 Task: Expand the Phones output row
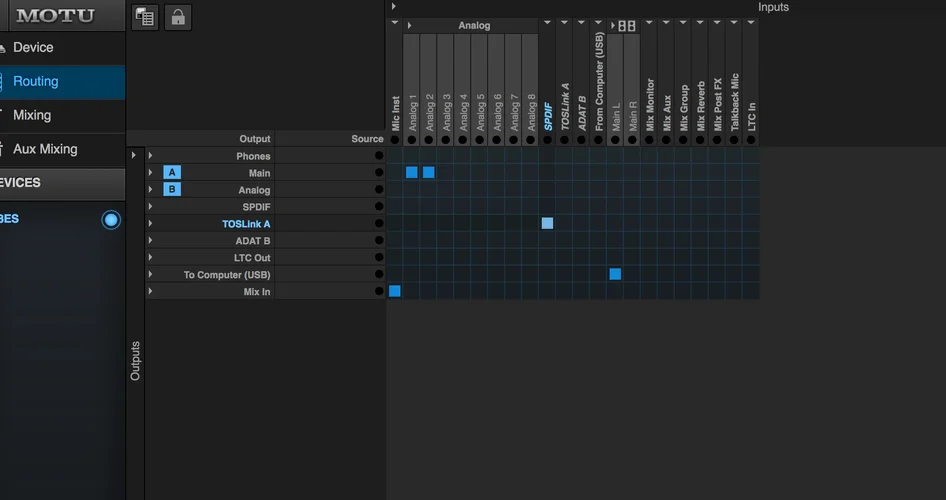click(151, 156)
